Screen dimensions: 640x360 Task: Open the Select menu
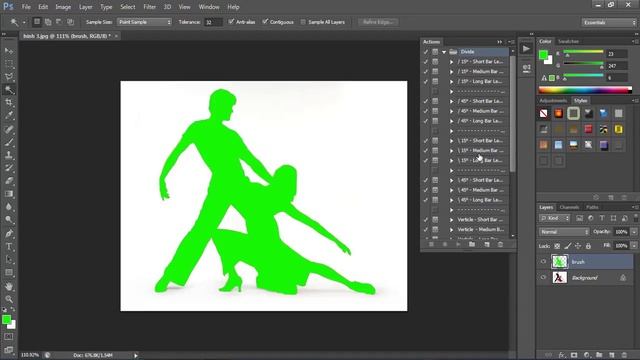(127, 7)
